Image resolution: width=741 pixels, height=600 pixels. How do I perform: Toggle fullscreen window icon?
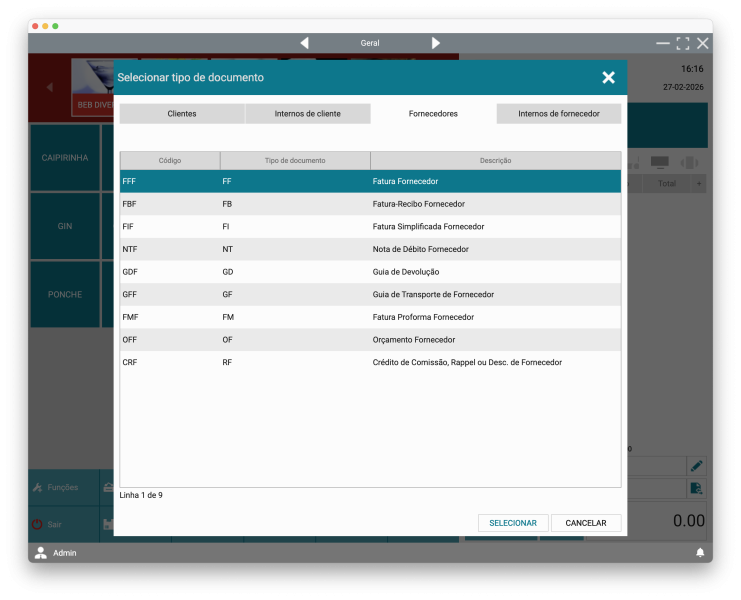point(683,43)
